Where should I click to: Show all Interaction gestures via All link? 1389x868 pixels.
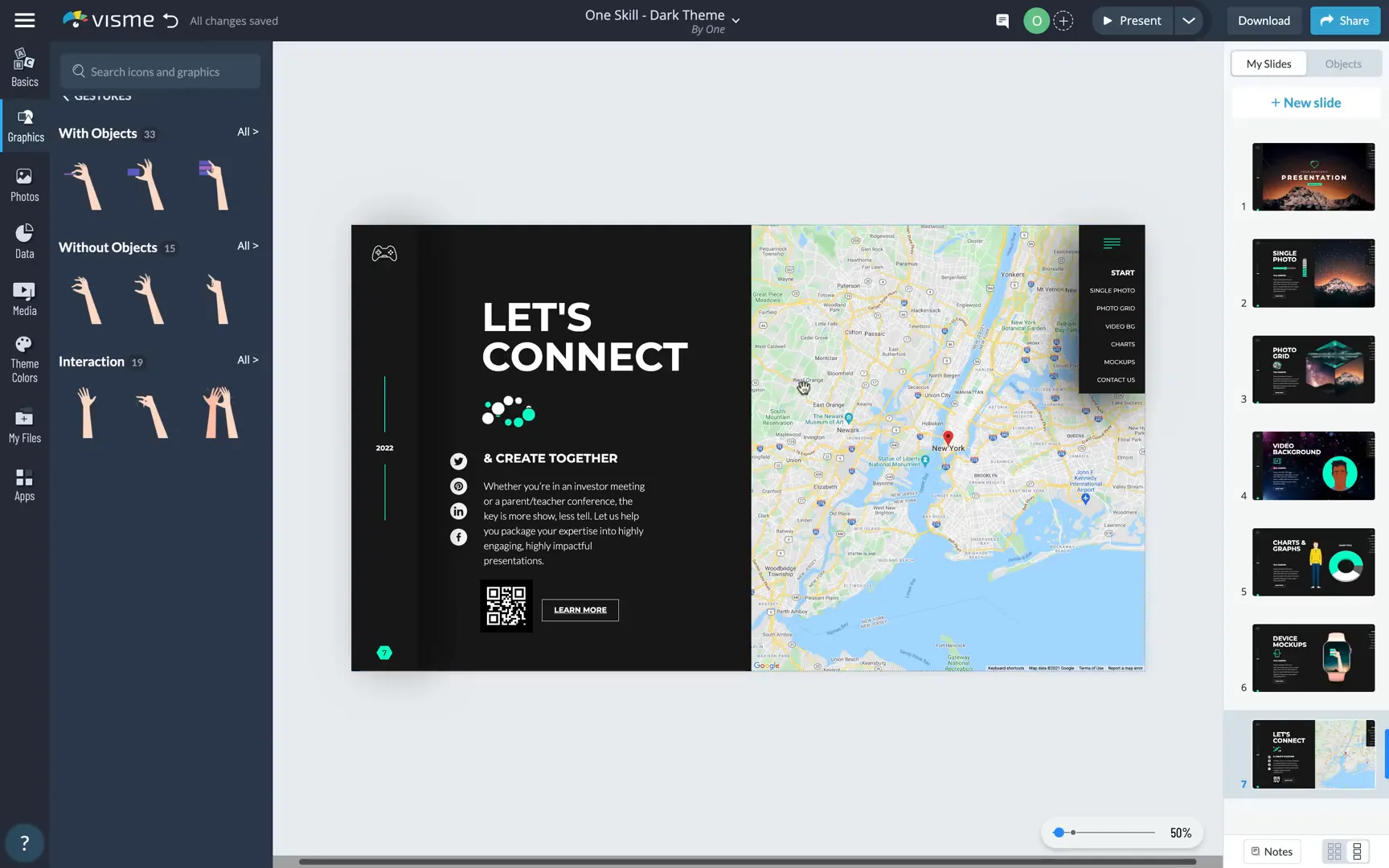(248, 359)
